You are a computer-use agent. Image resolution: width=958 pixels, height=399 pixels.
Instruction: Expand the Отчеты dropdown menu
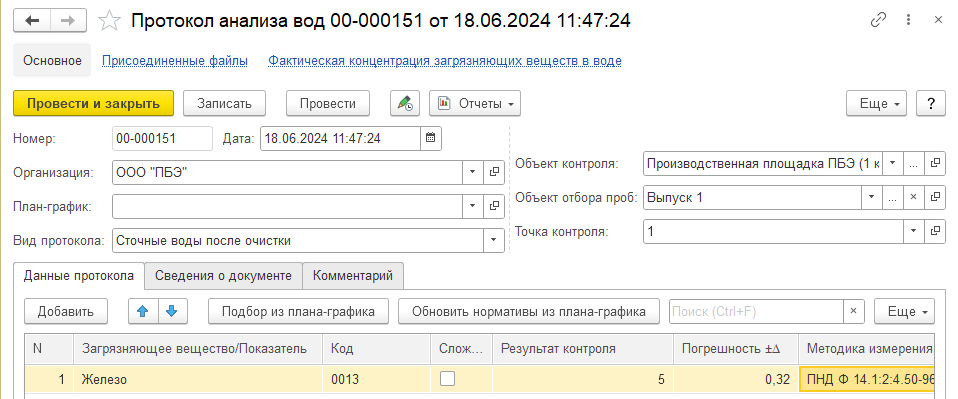pyautogui.click(x=475, y=103)
